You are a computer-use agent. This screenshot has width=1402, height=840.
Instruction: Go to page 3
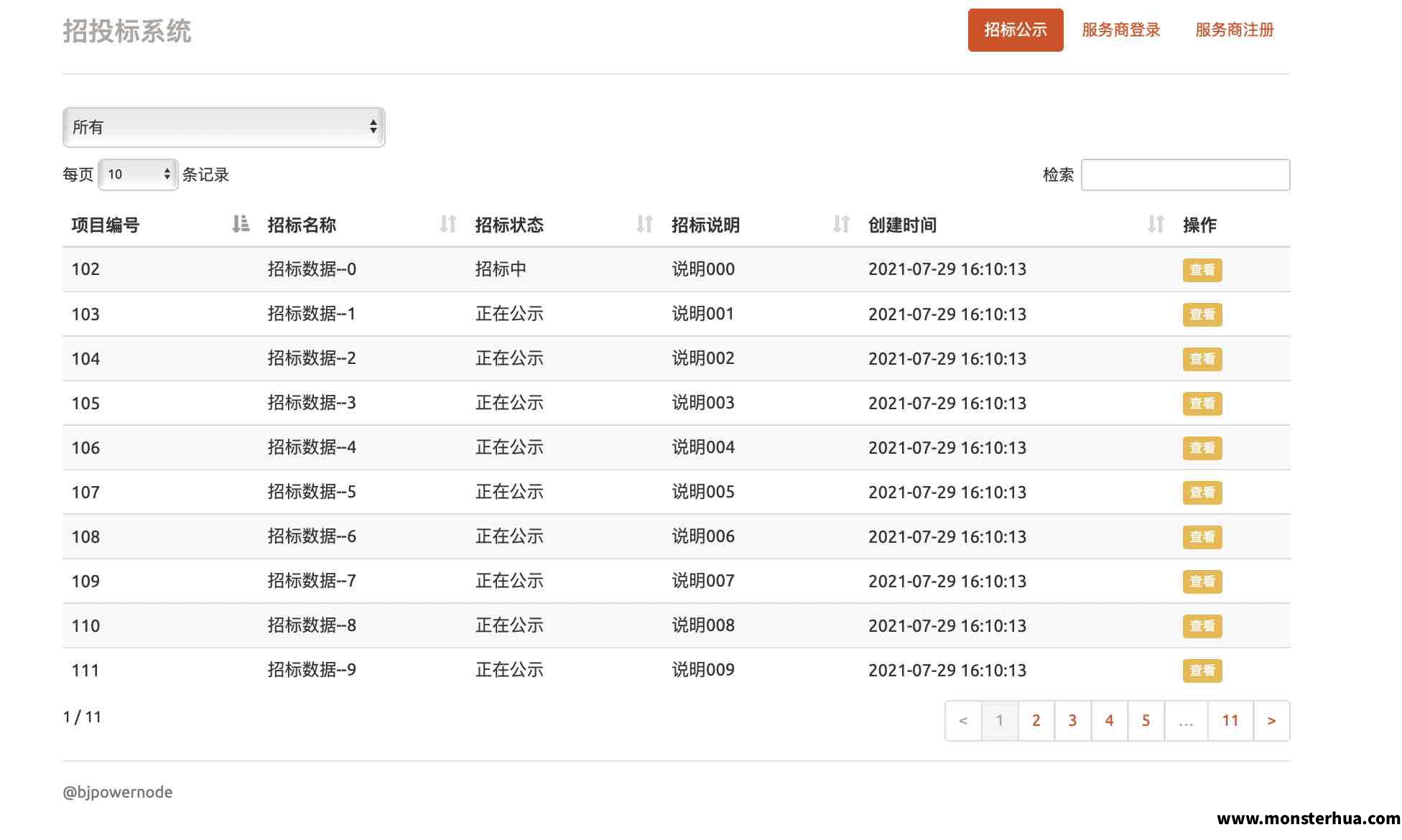click(1073, 721)
